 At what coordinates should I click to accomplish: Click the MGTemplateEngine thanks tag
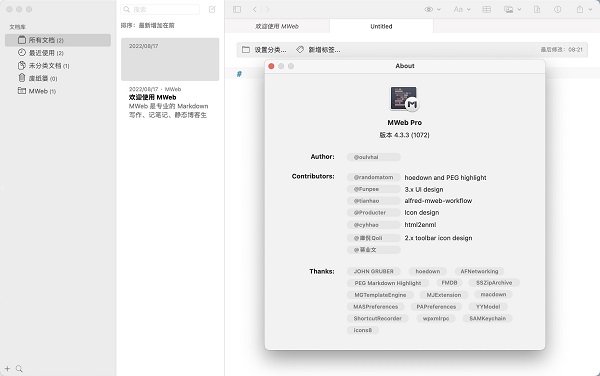380,295
